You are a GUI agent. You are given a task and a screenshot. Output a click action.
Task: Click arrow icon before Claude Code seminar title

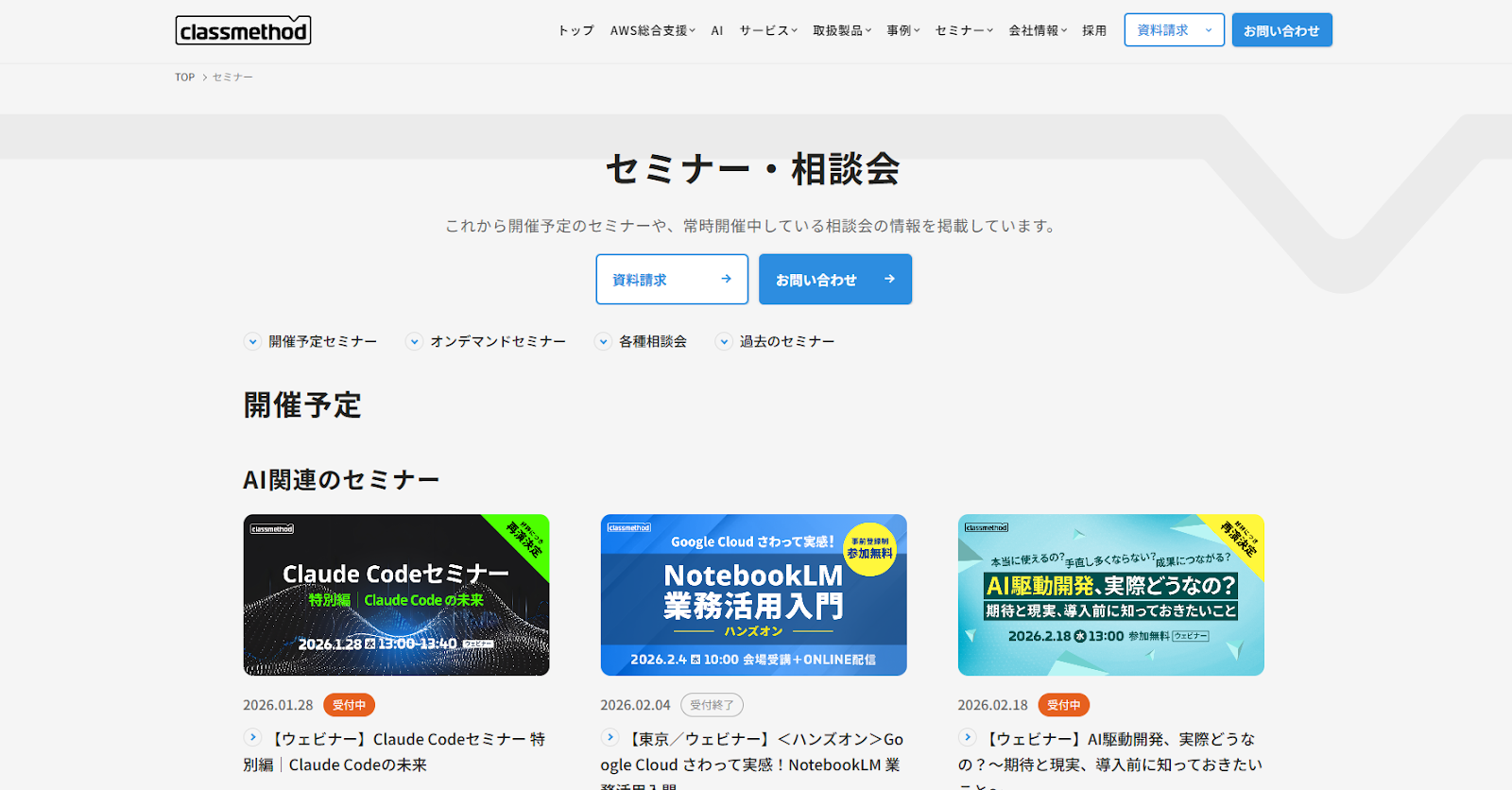252,737
